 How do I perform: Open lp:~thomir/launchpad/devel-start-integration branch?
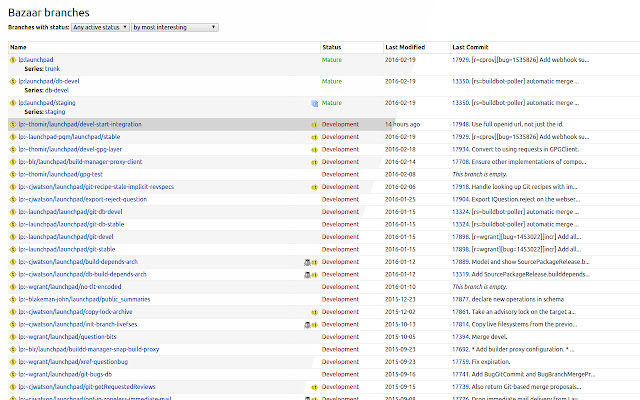pyautogui.click(x=80, y=124)
